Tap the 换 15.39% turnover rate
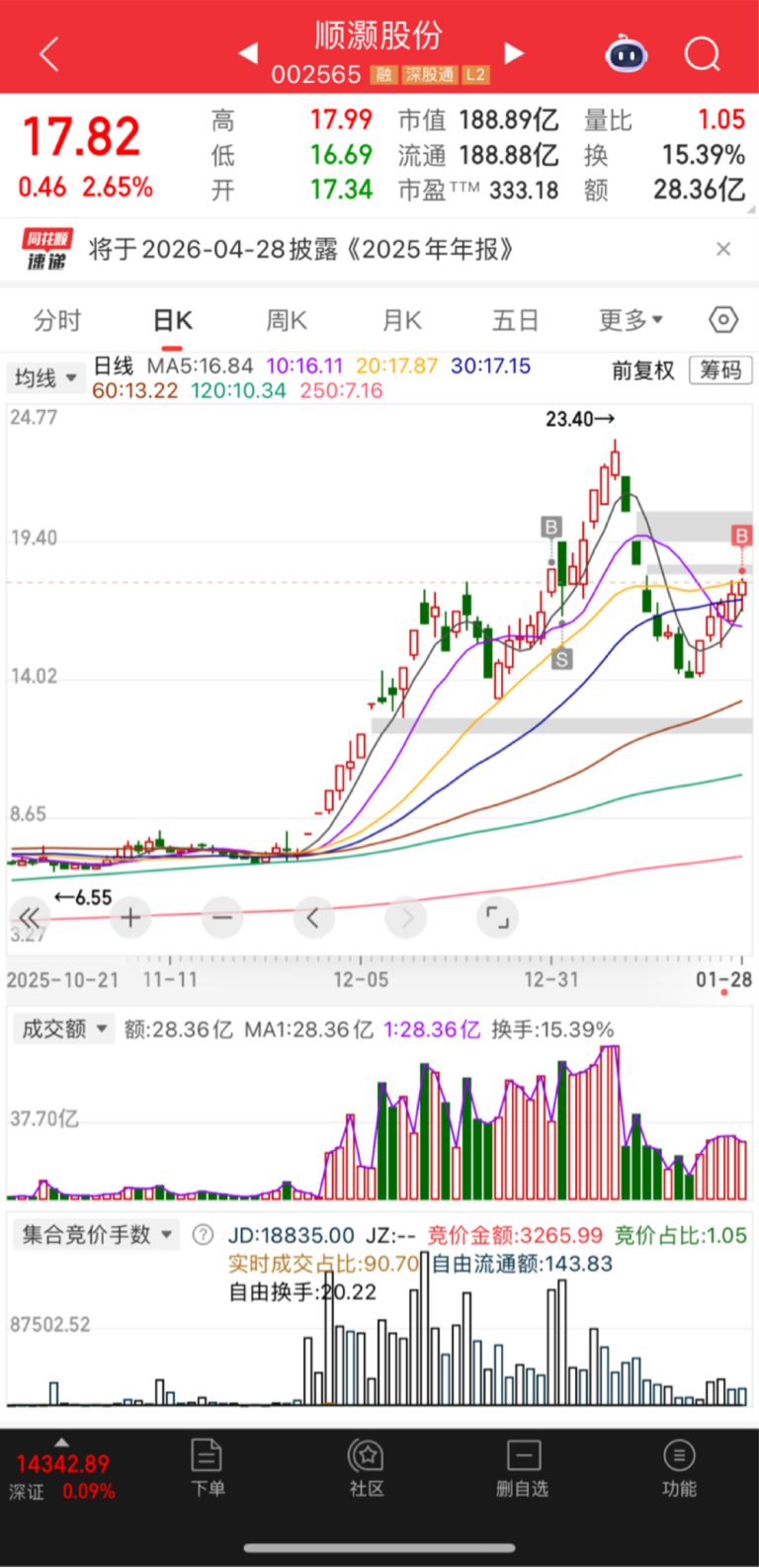Viewport: 759px width, 1568px height. [664, 155]
